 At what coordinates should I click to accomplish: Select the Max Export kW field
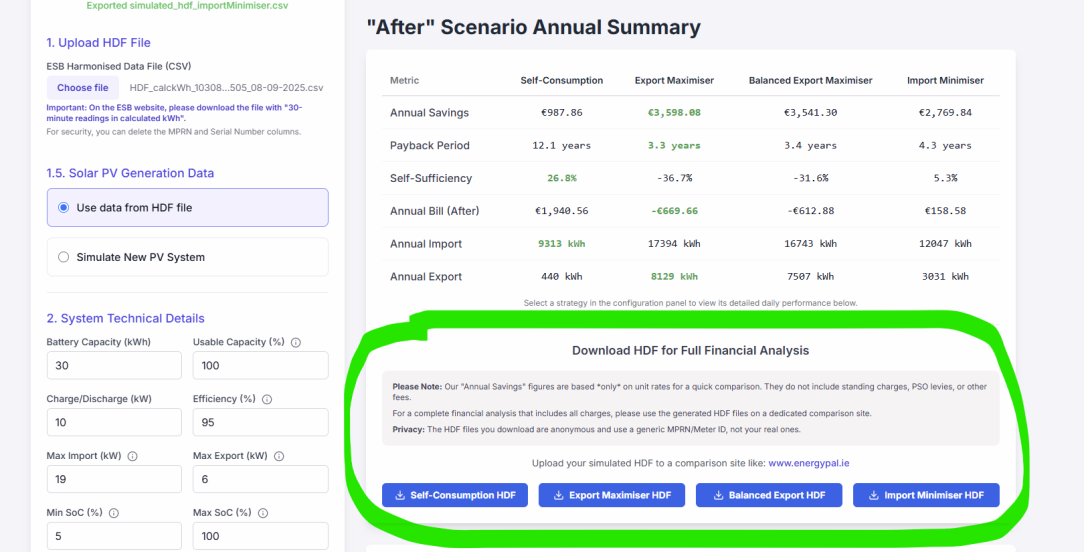click(x=260, y=479)
